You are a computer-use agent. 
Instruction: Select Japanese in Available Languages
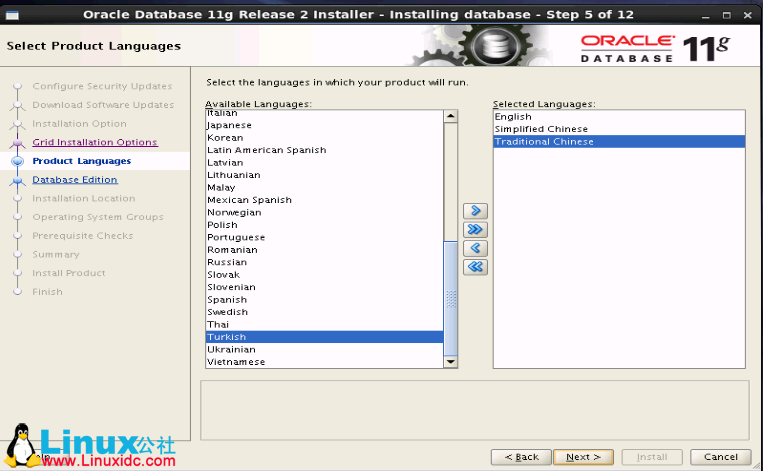click(x=325, y=125)
